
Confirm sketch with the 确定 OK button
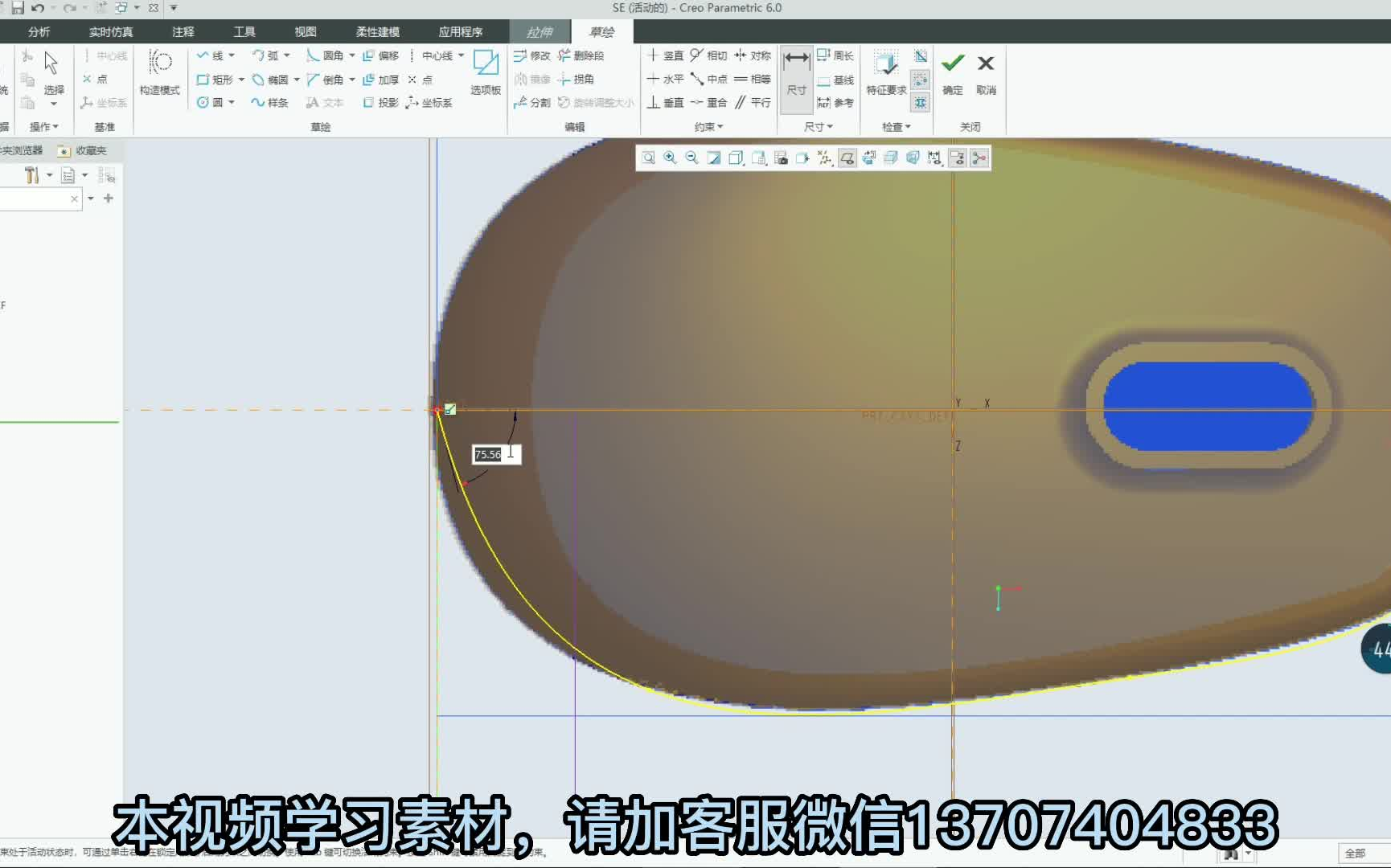pos(952,72)
